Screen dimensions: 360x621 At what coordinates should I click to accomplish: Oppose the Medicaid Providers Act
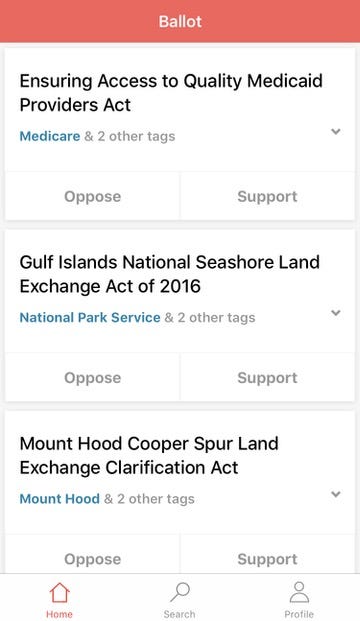click(x=92, y=196)
